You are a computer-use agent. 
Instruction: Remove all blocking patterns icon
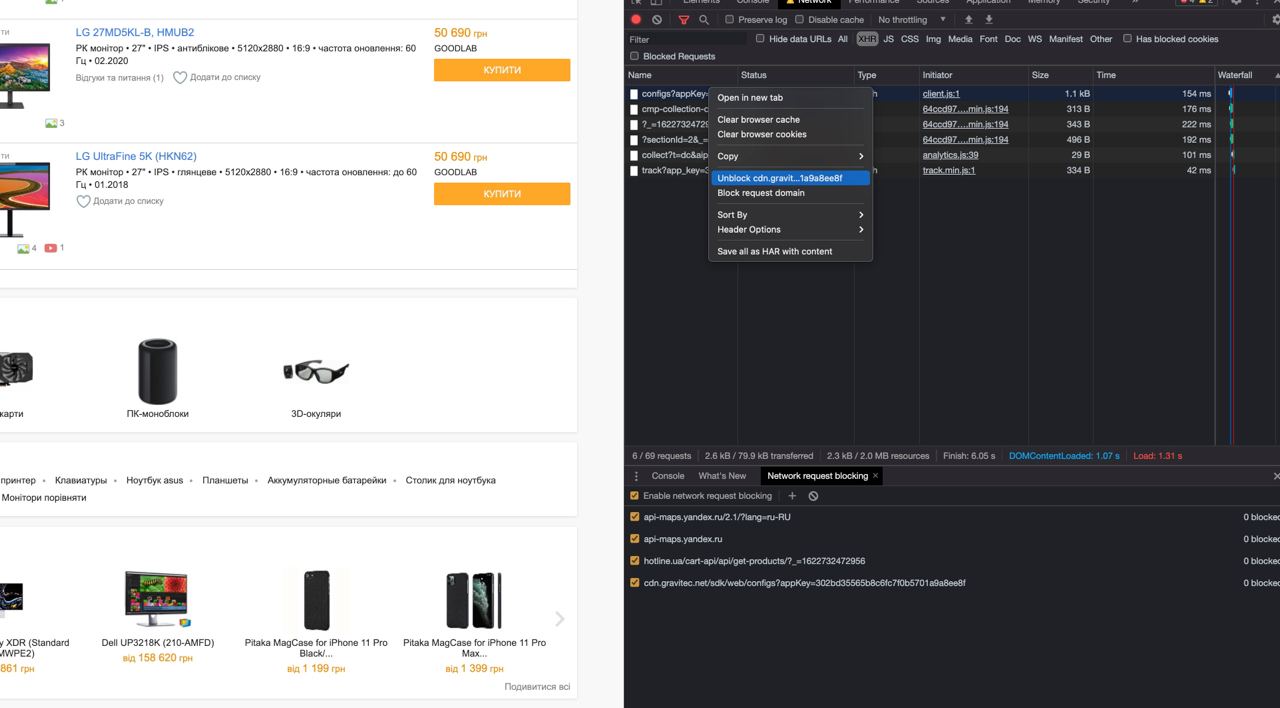[x=813, y=496]
